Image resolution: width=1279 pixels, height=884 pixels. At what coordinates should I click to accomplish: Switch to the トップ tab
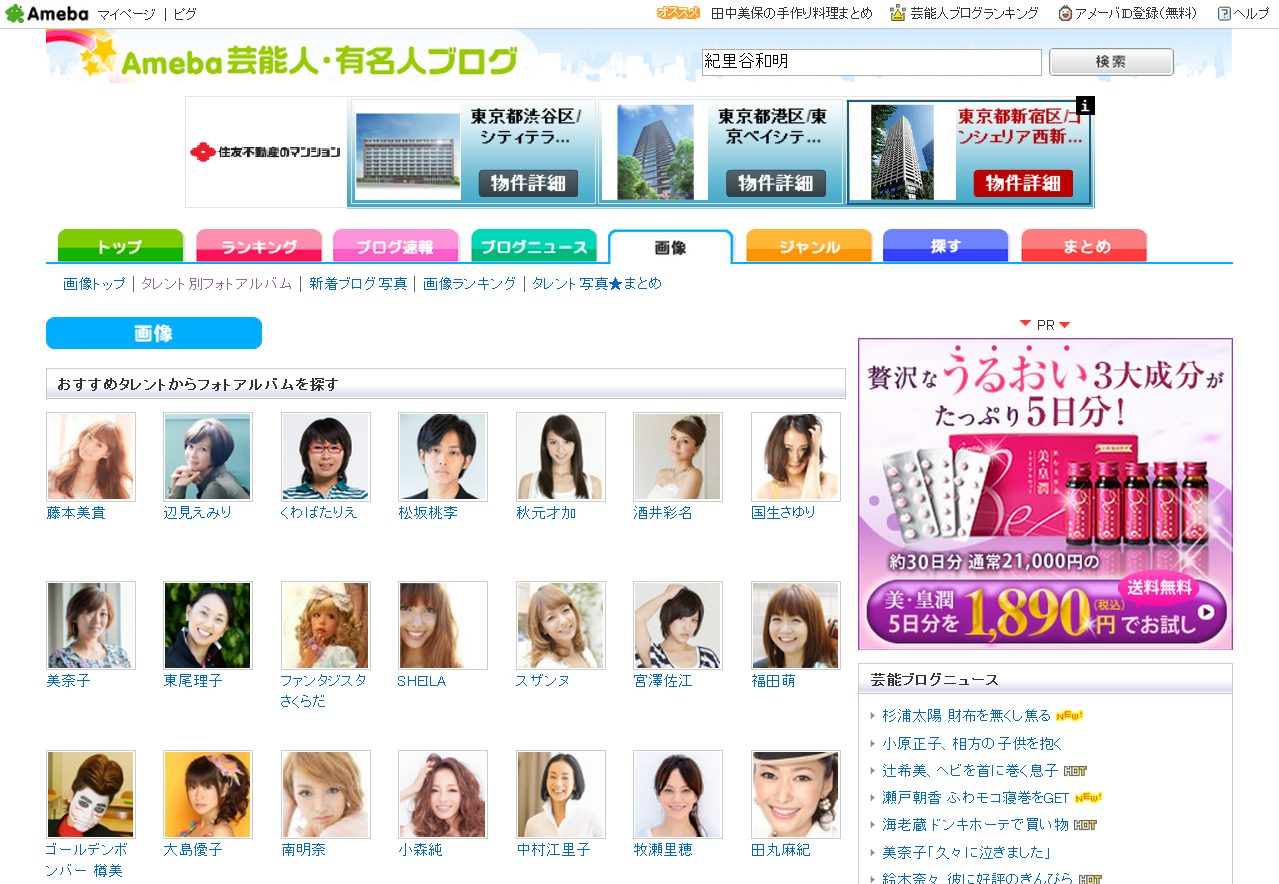click(120, 246)
